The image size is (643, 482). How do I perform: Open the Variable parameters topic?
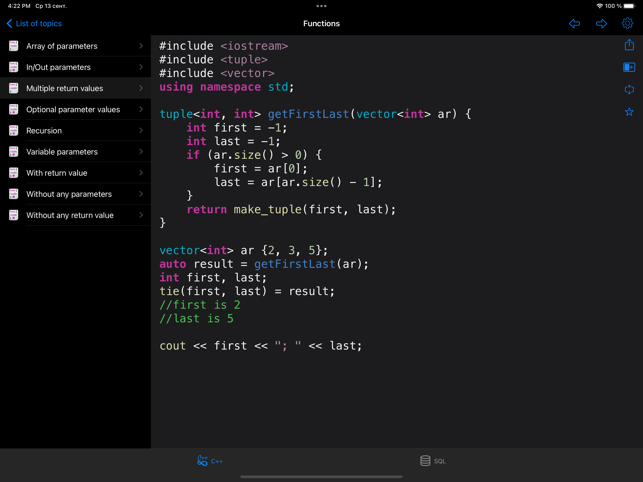[x=75, y=152]
